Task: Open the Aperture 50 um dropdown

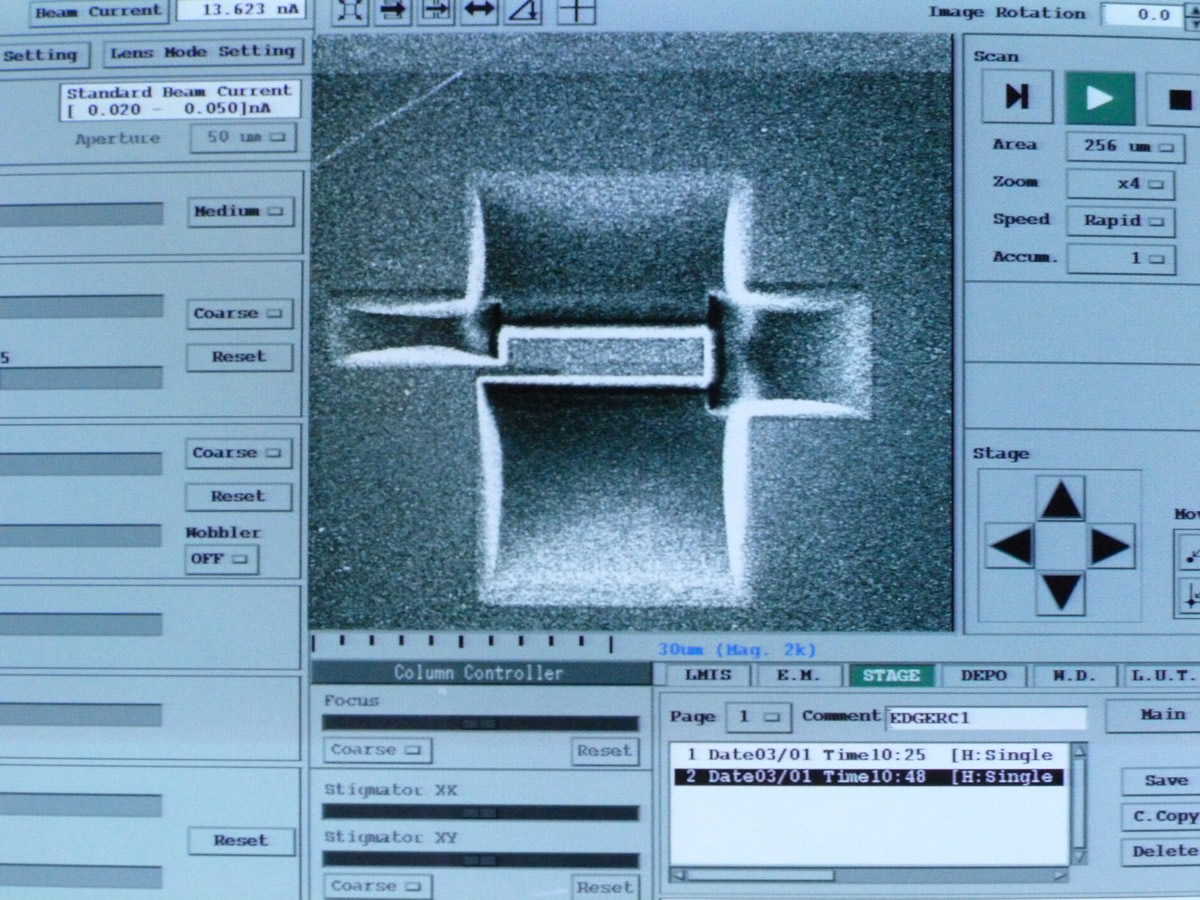Action: pyautogui.click(x=243, y=138)
